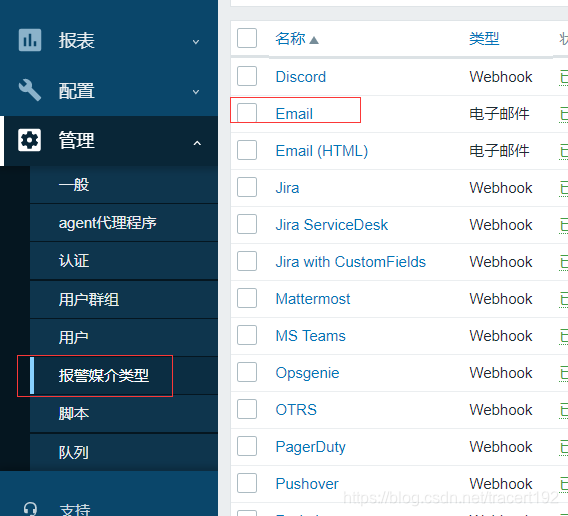Image resolution: width=568 pixels, height=516 pixels.
Task: Open the Jira ServiceDesk media type
Action: click(x=331, y=225)
